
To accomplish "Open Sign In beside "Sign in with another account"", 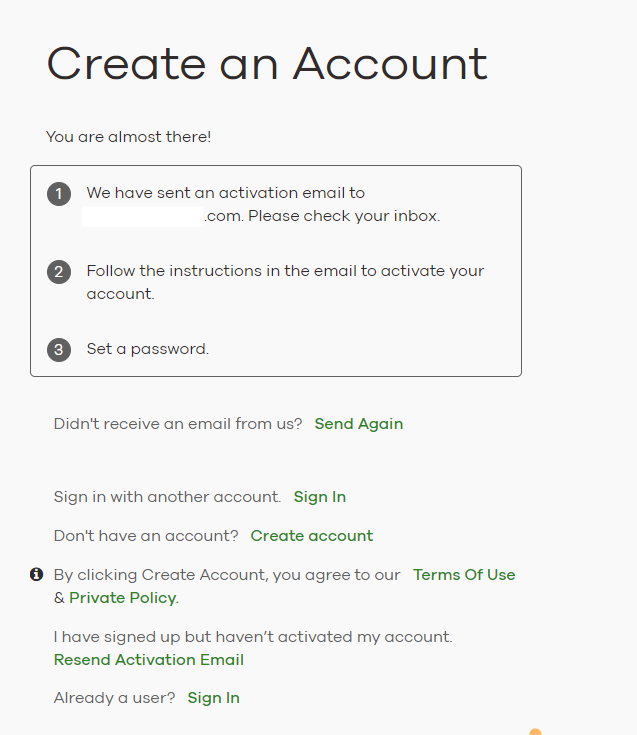I will pos(320,497).
